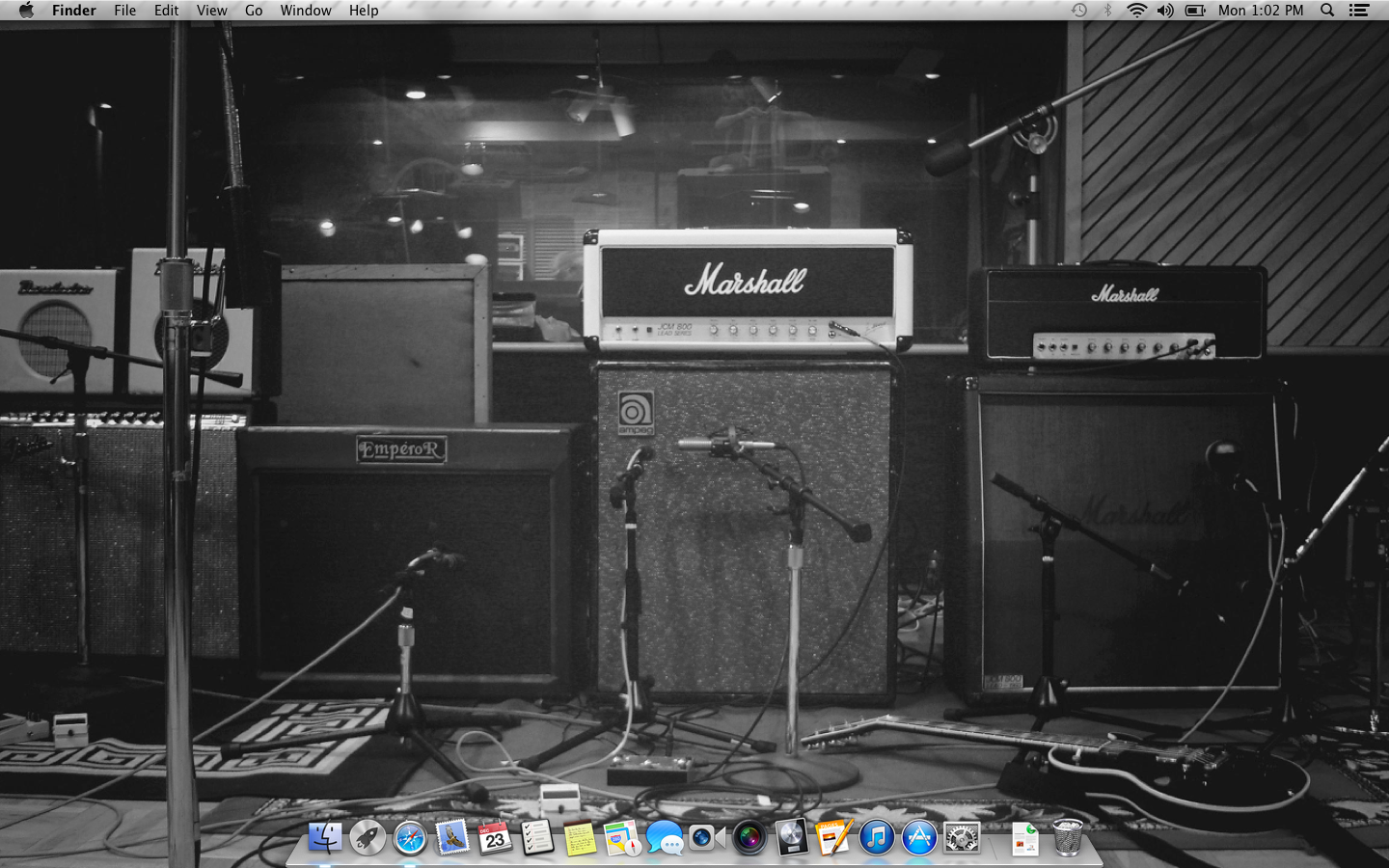Open the Window menu

[x=306, y=11]
